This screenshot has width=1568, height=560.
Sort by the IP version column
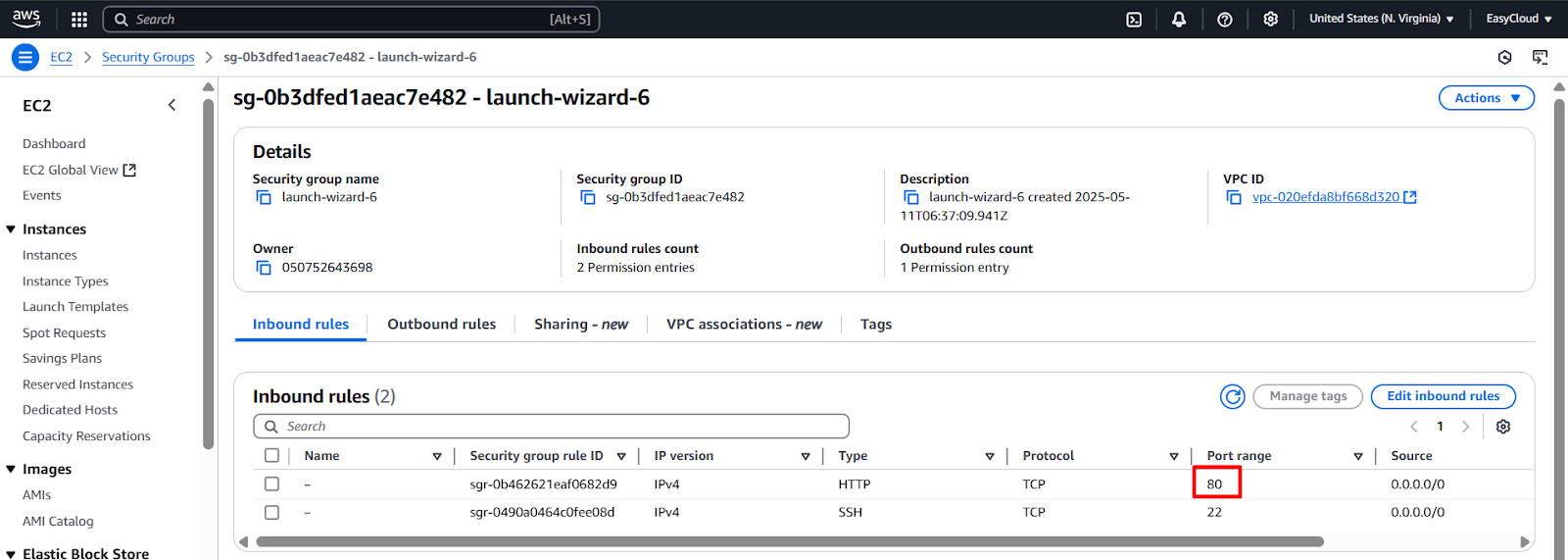click(x=806, y=456)
